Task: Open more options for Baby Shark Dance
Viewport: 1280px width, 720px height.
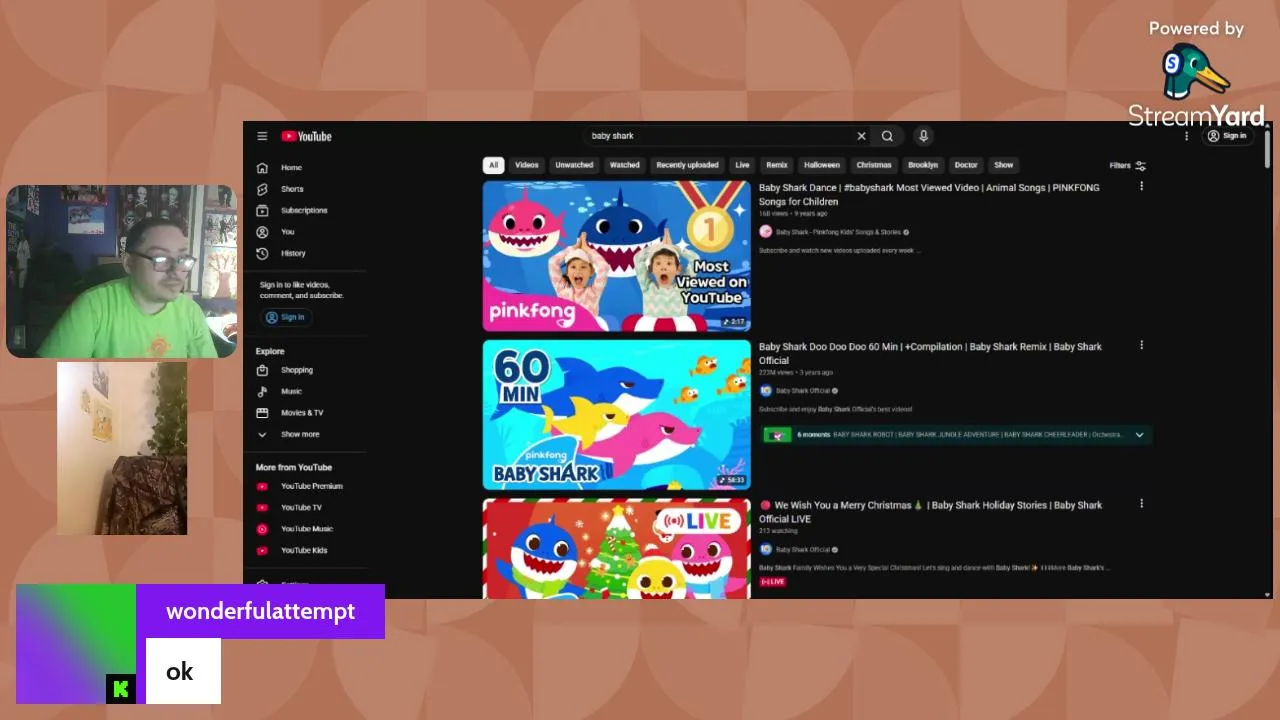Action: click(1141, 186)
